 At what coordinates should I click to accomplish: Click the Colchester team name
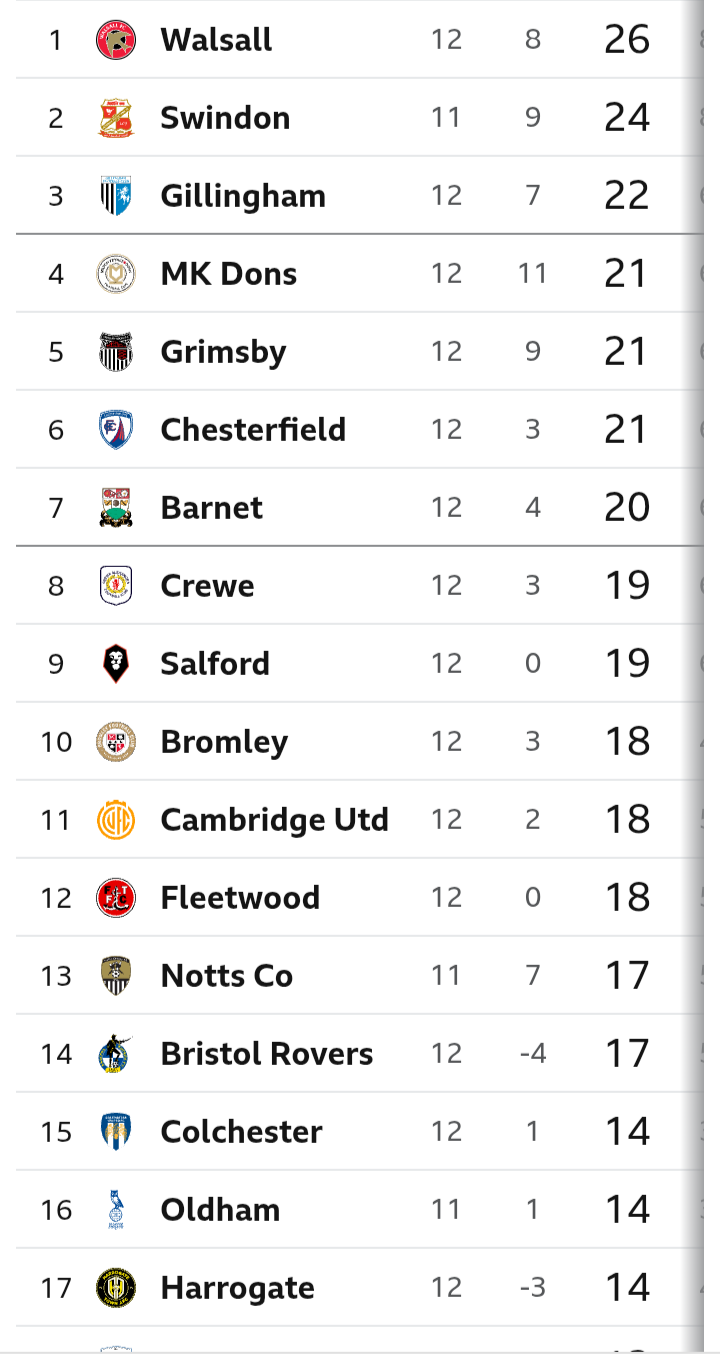[241, 1132]
